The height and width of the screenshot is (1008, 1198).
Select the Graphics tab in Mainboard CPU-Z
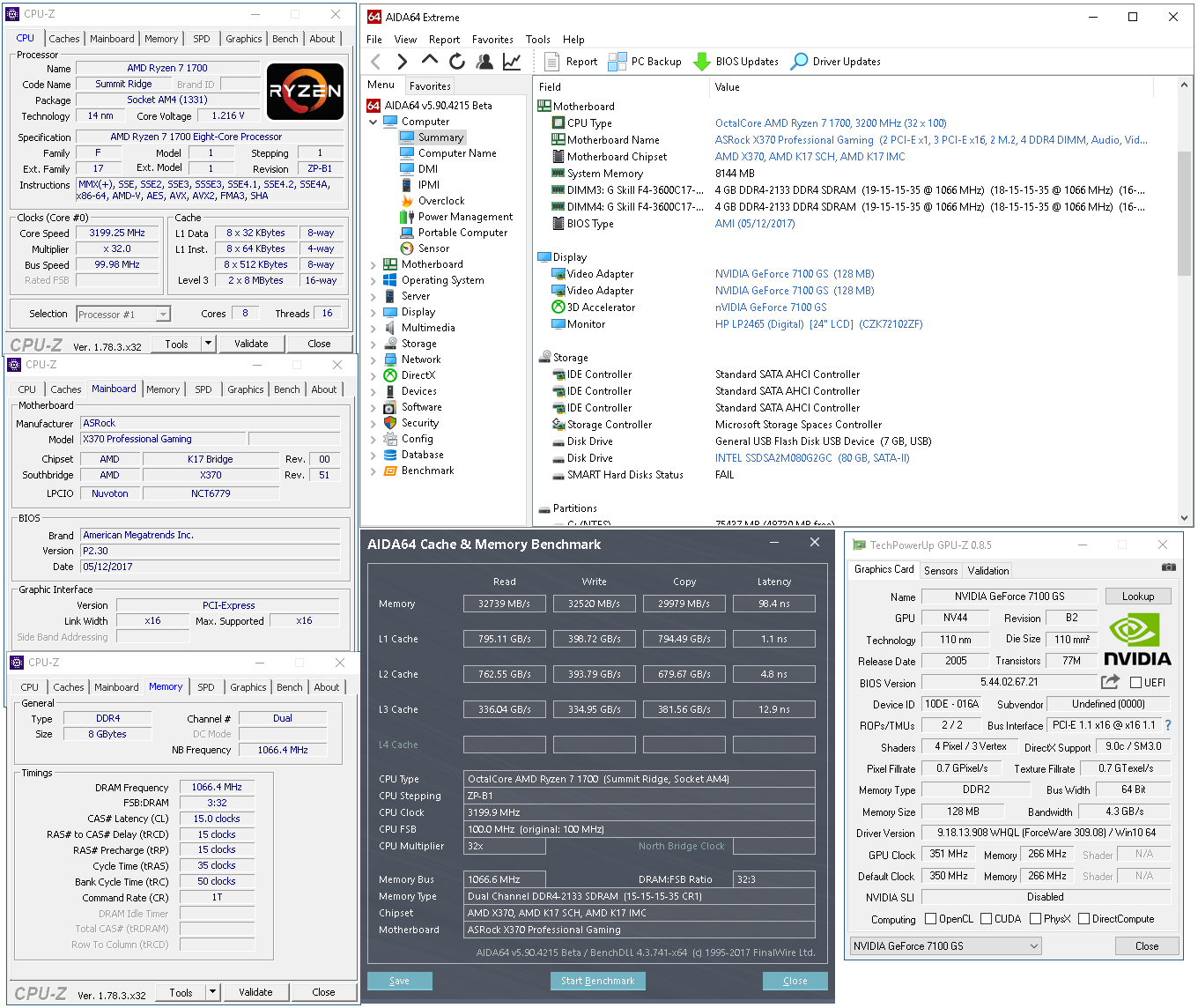click(245, 389)
